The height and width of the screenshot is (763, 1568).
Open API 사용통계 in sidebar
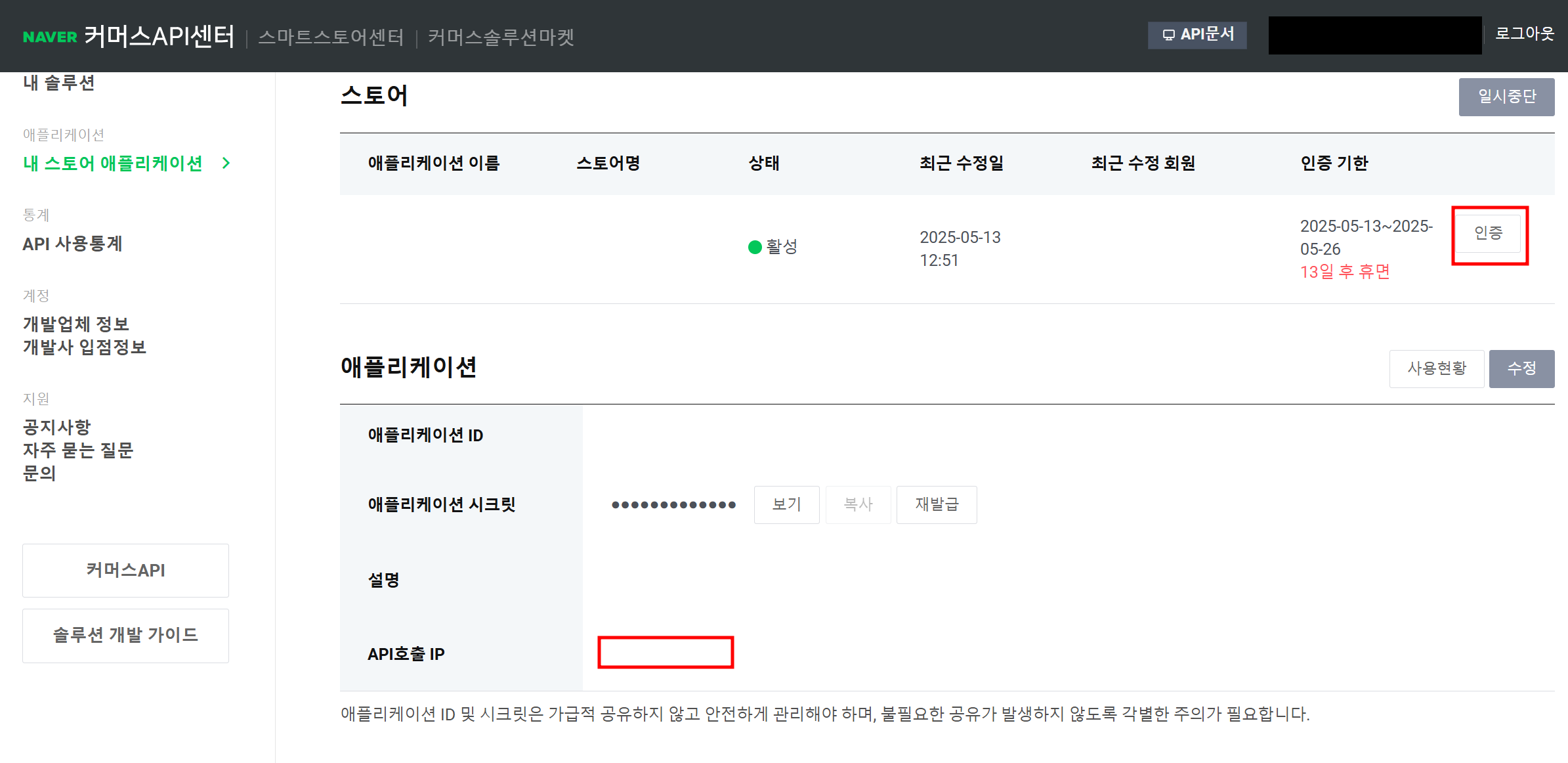click(72, 244)
